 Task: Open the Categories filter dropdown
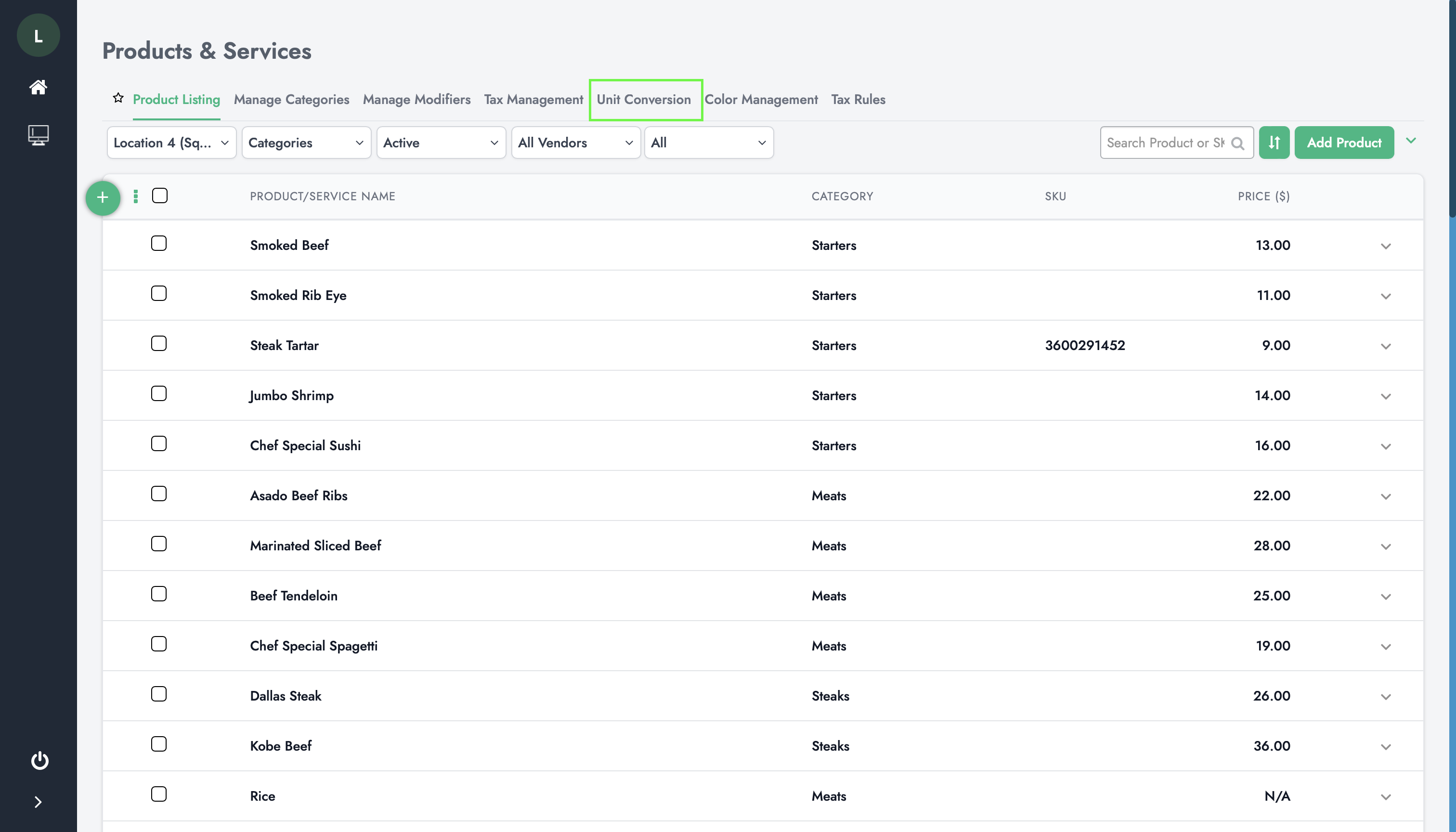(305, 142)
